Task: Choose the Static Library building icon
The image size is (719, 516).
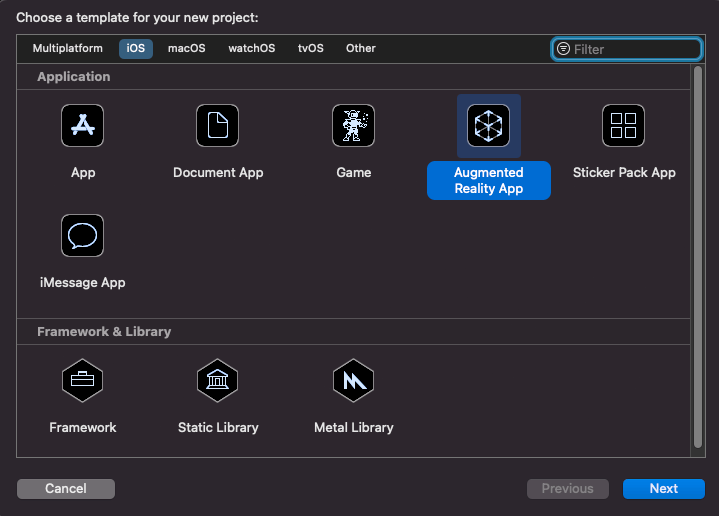Action: (217, 380)
